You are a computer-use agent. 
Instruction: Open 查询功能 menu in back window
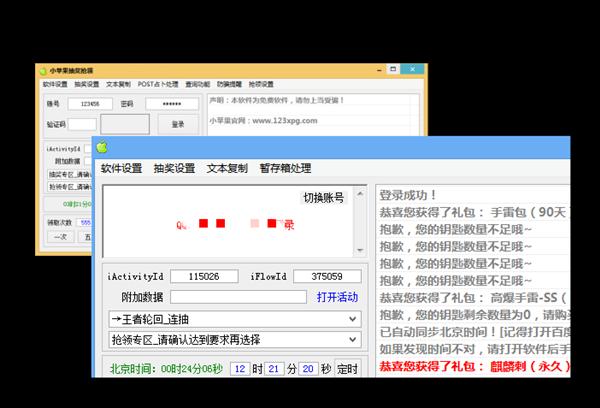point(197,84)
